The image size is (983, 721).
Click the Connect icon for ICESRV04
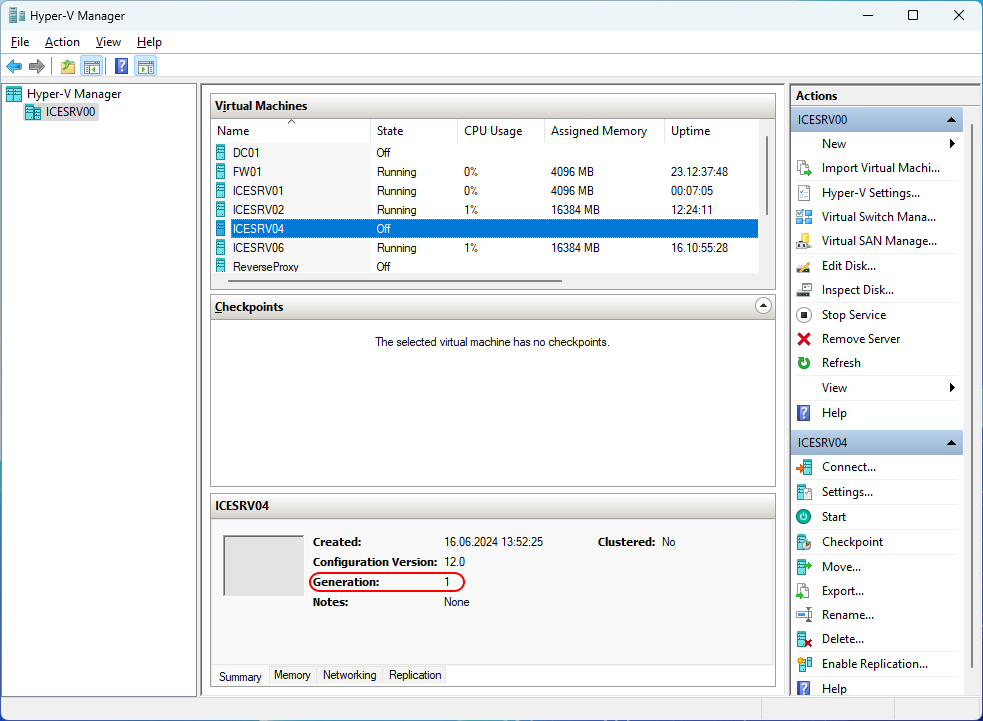pos(804,467)
